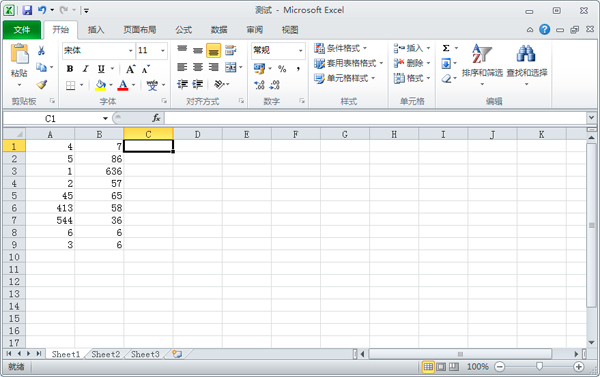Viewport: 600px width, 377px height.
Task: Click the Decrease Font Size icon
Action: tap(146, 69)
